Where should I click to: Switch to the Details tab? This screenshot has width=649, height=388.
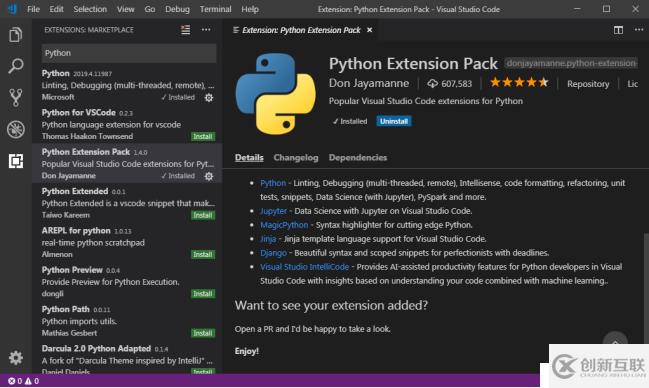(249, 158)
